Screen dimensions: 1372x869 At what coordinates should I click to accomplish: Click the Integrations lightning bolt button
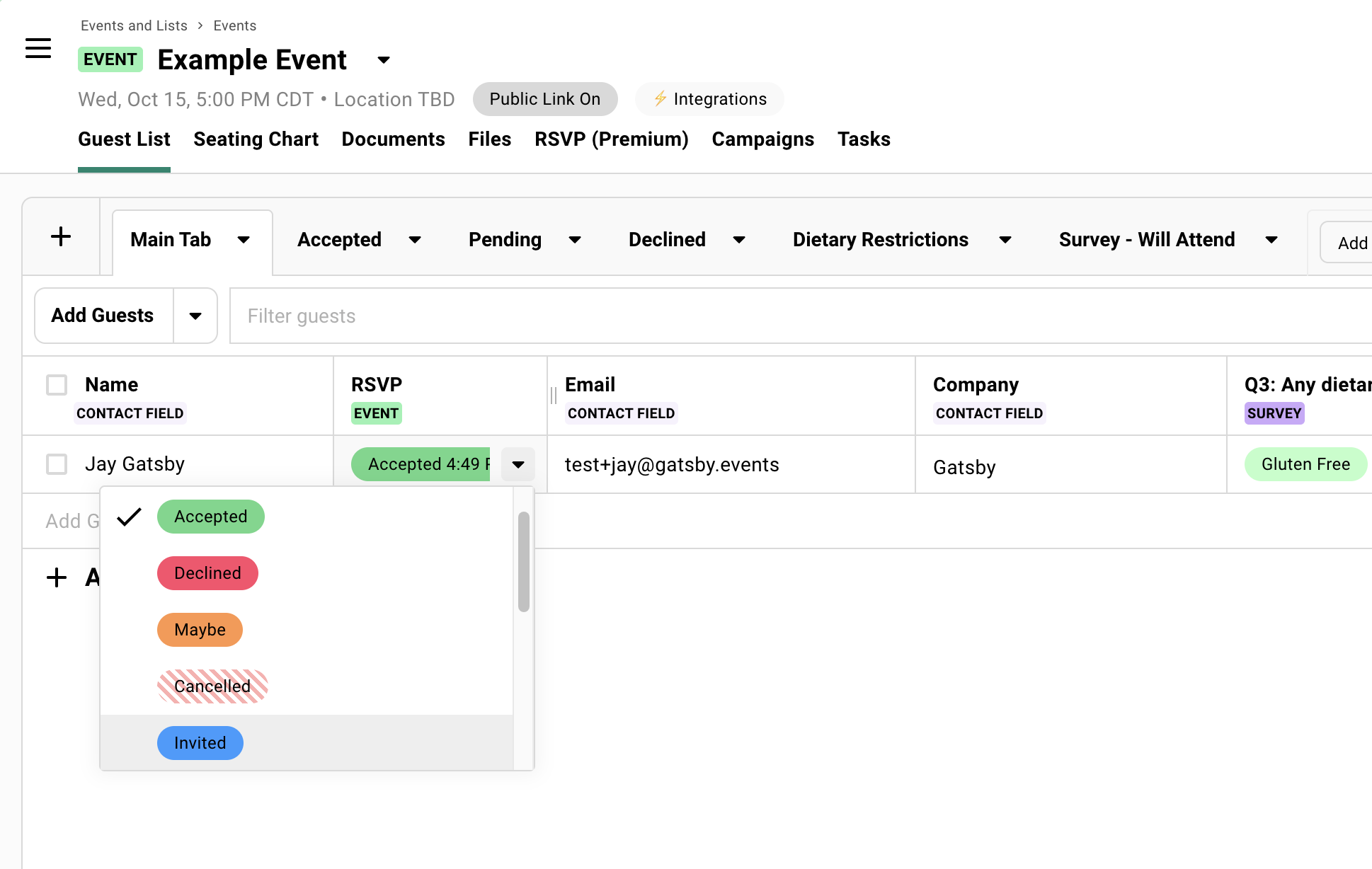(709, 99)
